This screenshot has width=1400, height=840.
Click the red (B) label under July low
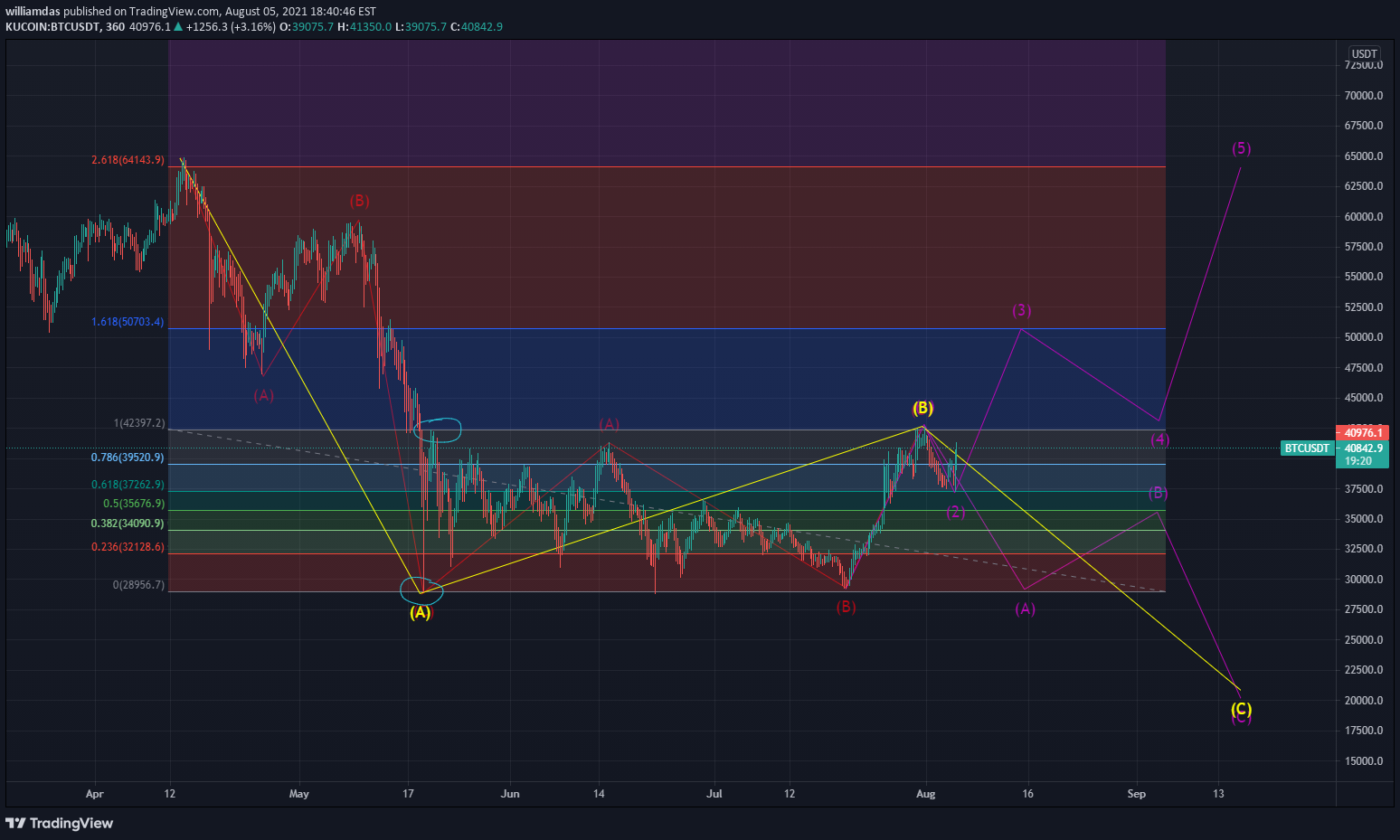846,607
